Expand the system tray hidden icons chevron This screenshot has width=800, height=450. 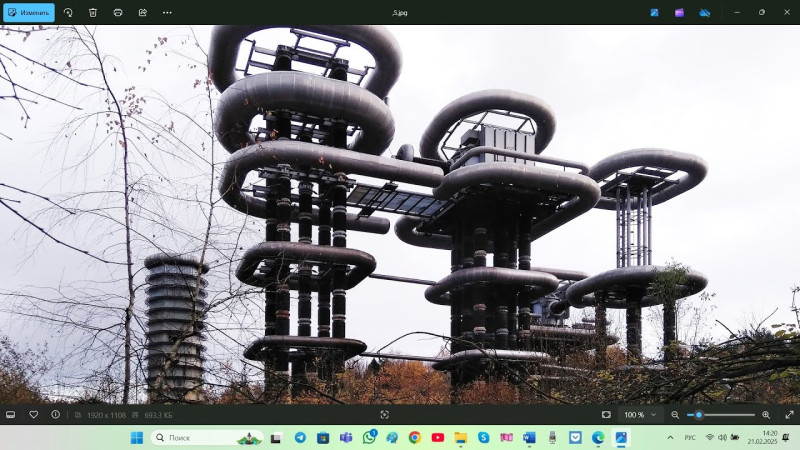point(670,438)
